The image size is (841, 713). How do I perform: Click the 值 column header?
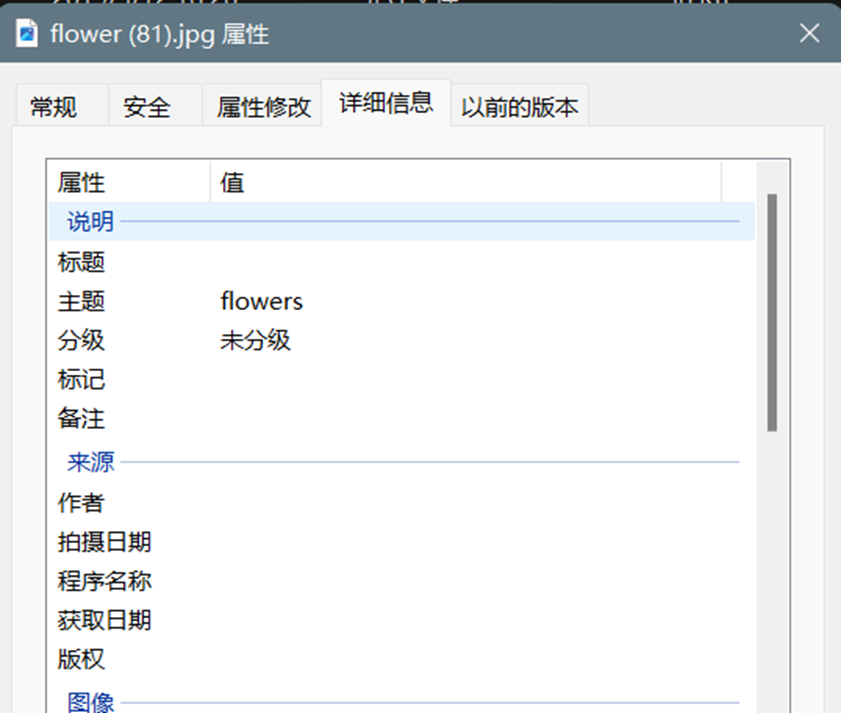pyautogui.click(x=465, y=183)
